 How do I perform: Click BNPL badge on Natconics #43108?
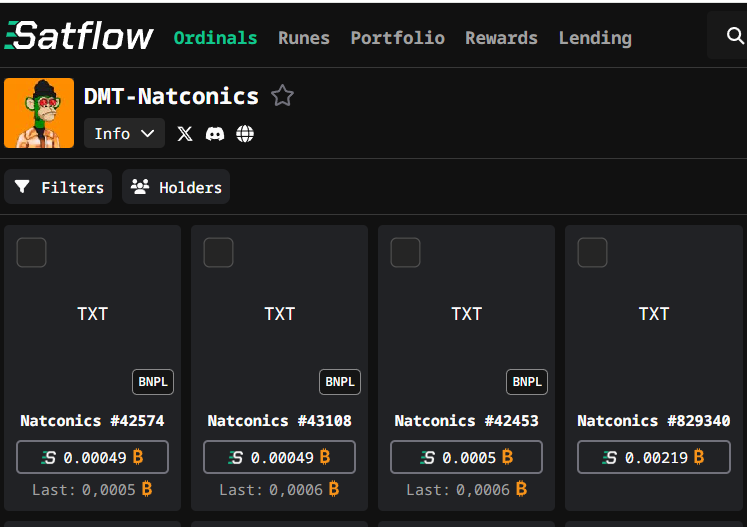[x=340, y=382]
